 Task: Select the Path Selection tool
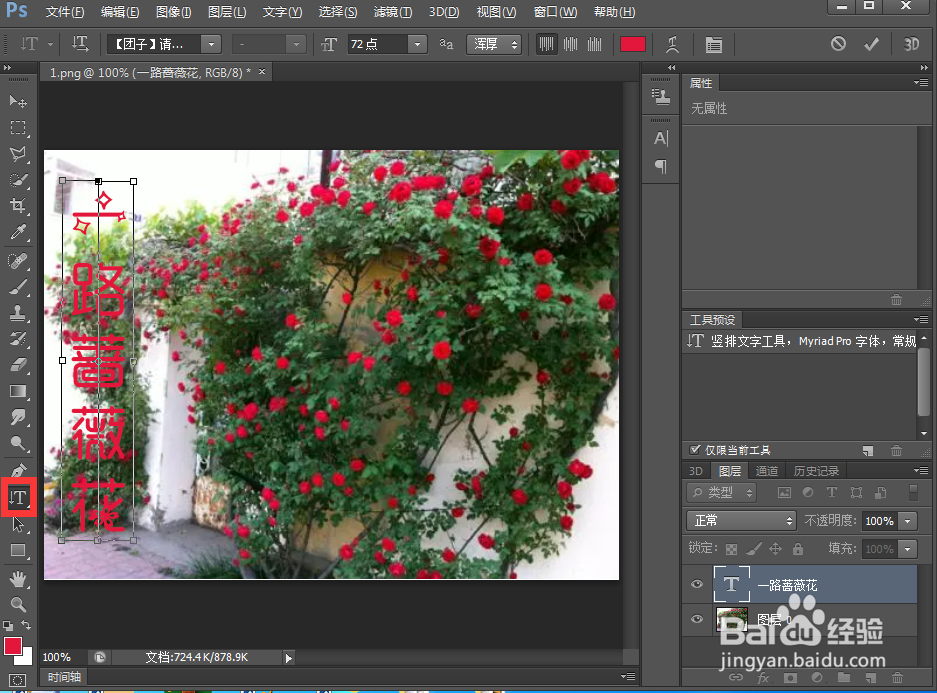tap(18, 525)
